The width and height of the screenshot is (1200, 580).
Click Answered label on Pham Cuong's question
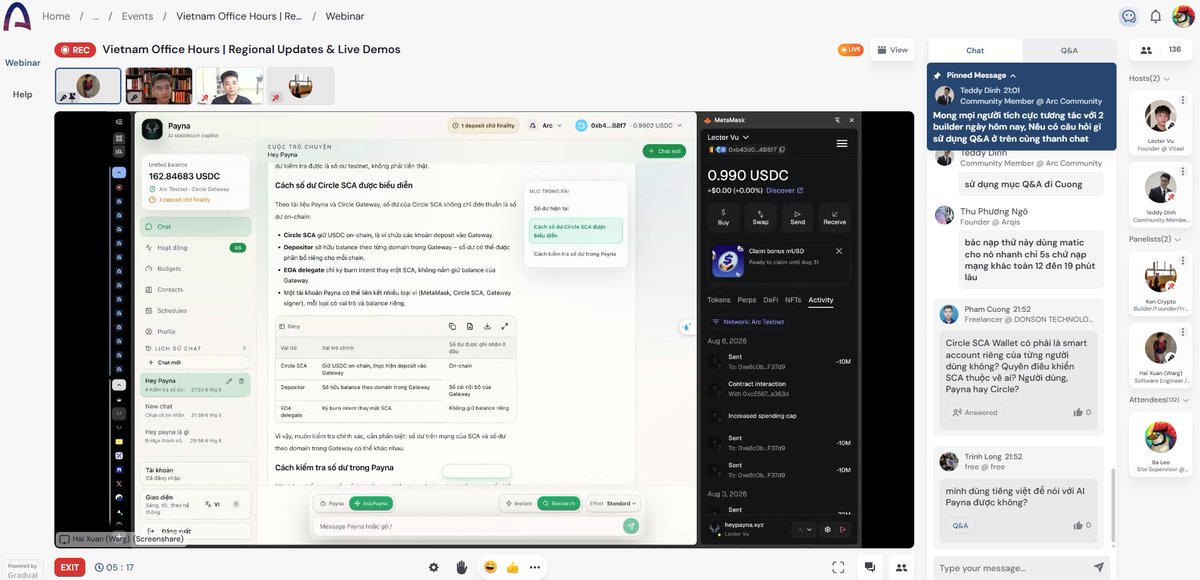[x=974, y=412]
